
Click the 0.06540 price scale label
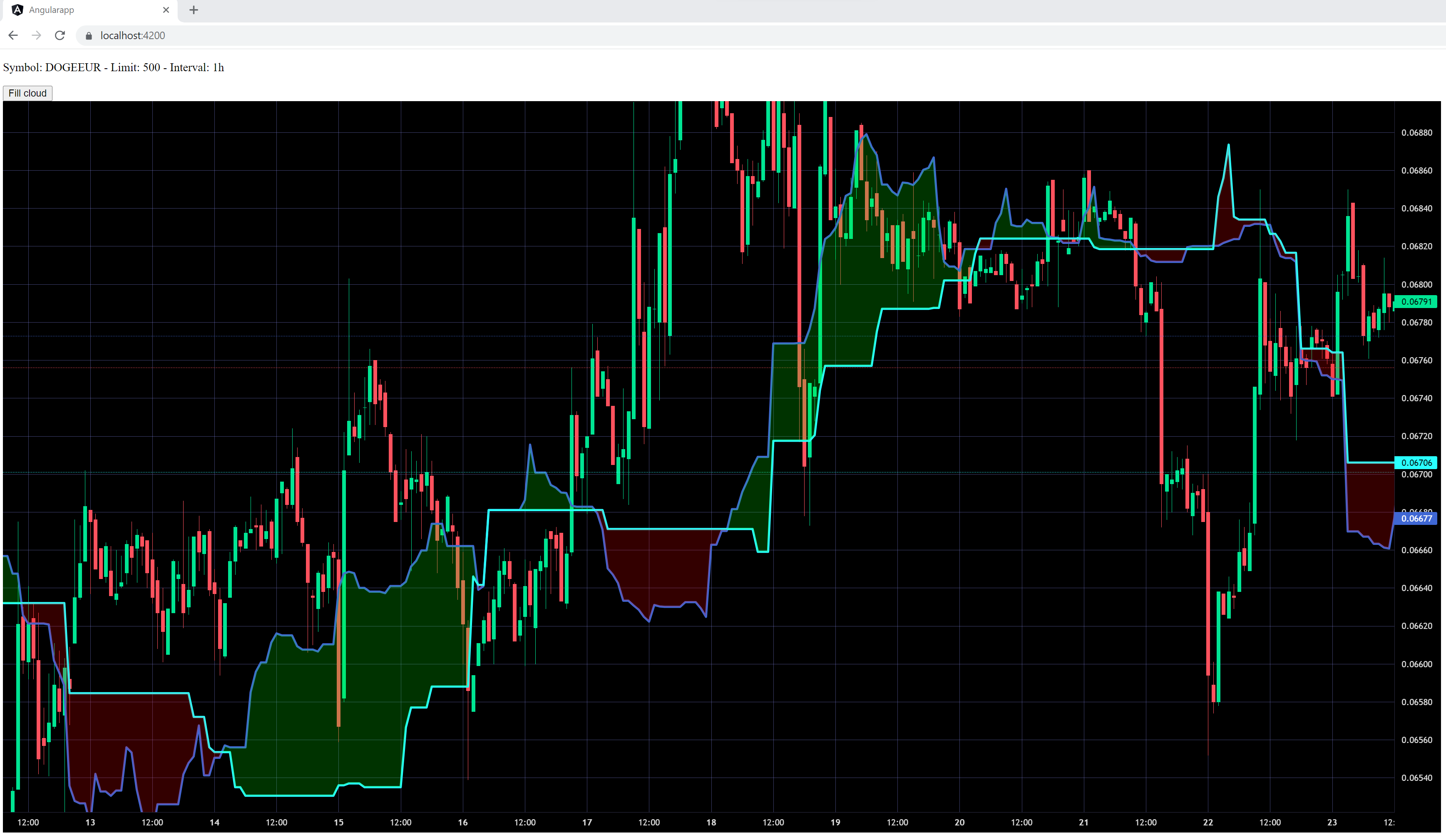(1416, 778)
